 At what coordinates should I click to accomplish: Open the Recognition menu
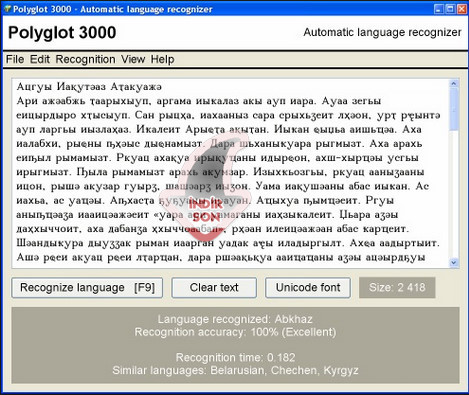tap(85, 59)
